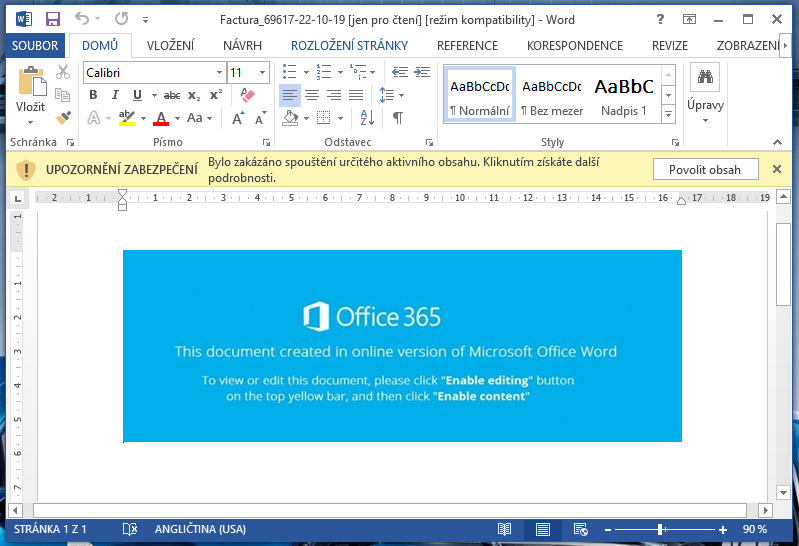The image size is (799, 546).
Task: Apply Bez mezer style
Action: tap(552, 94)
